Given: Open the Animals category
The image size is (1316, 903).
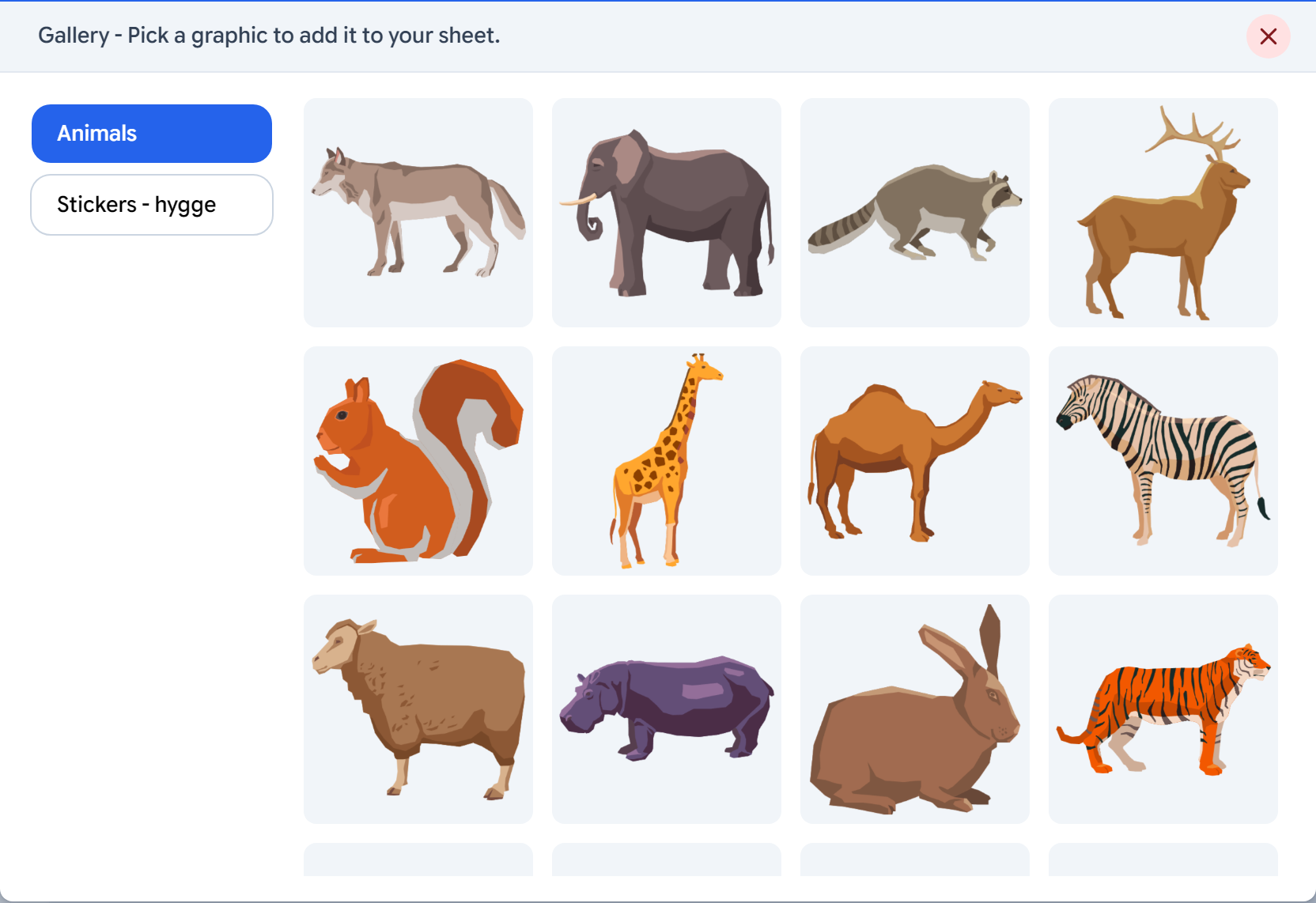Looking at the screenshot, I should click(x=152, y=134).
